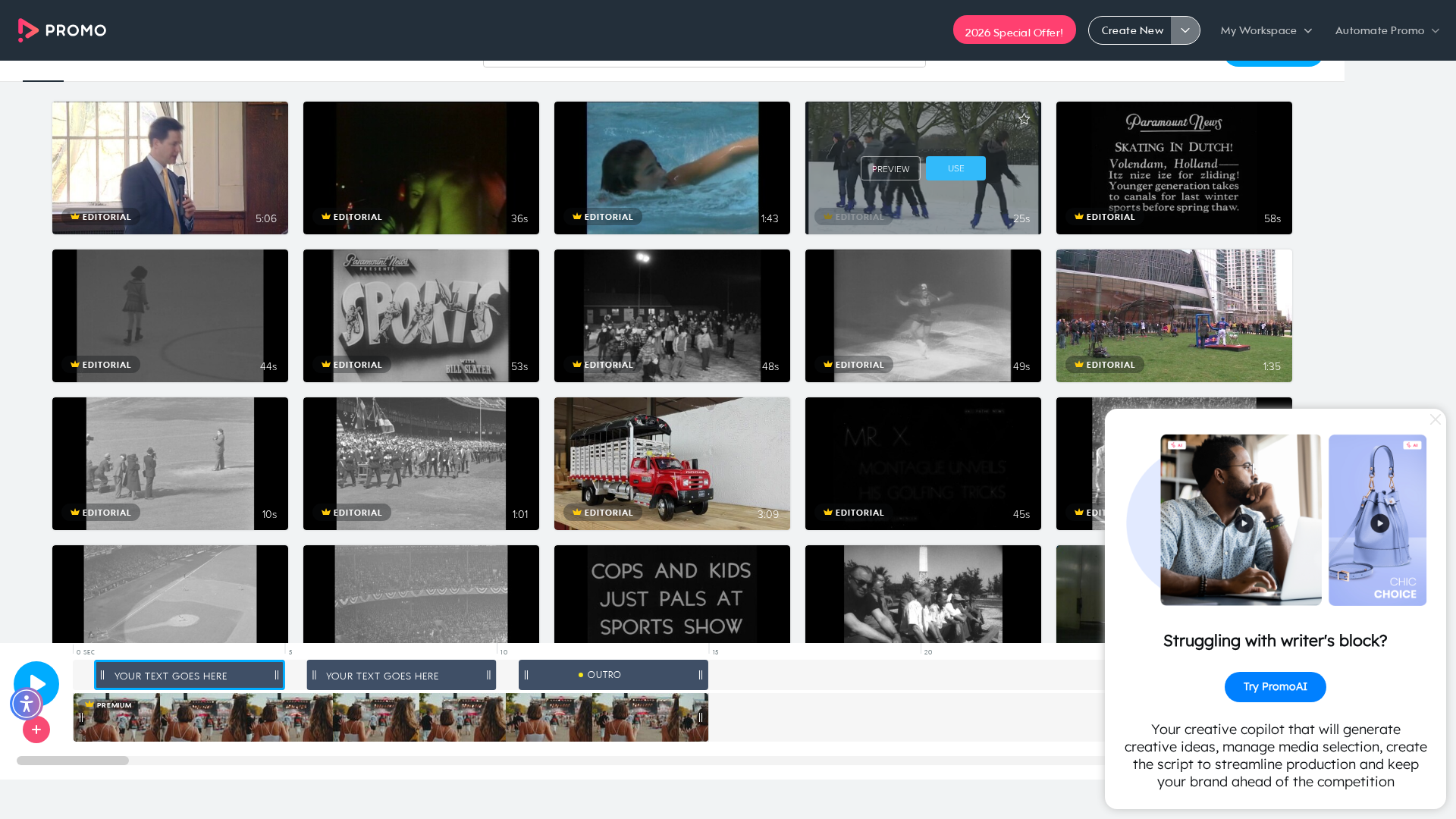This screenshot has height=819, width=1456.
Task: Select the second YOUR TEXT GOES HERE clip
Action: pos(401,675)
